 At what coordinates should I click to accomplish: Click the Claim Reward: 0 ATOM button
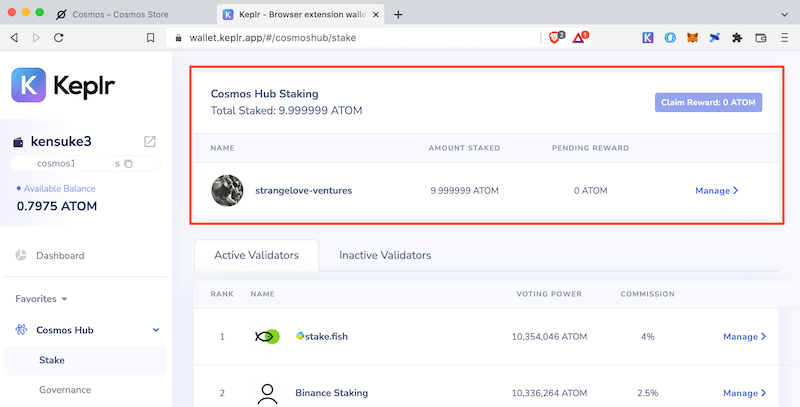point(708,103)
